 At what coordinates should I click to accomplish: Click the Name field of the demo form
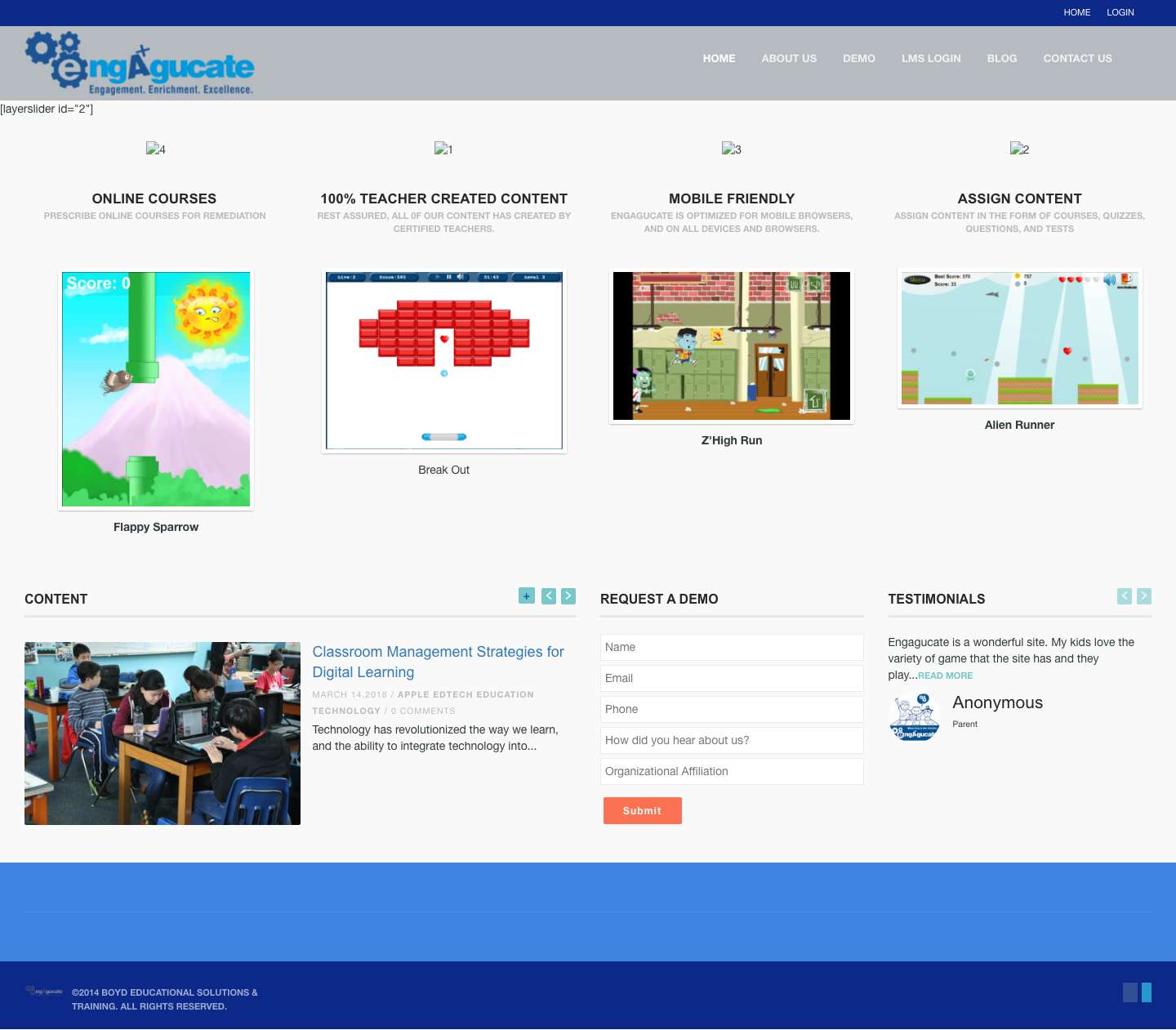coord(732,647)
